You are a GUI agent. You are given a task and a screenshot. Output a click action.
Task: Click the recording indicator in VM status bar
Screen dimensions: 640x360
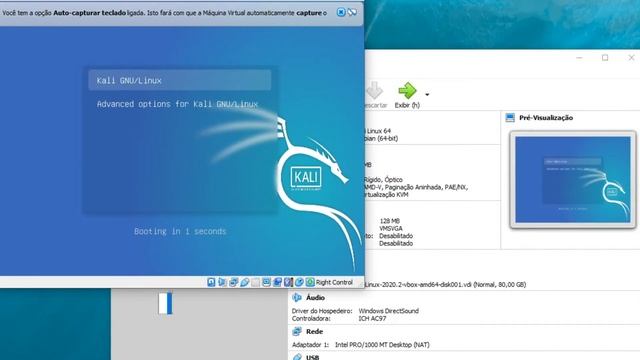(277, 282)
